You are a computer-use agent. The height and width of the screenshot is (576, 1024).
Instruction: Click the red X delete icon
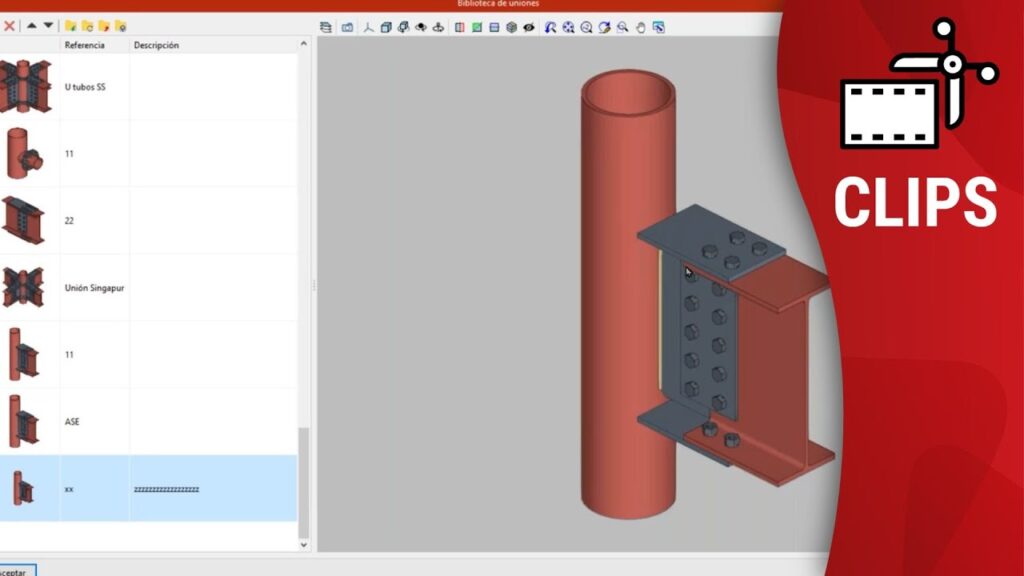tap(9, 26)
